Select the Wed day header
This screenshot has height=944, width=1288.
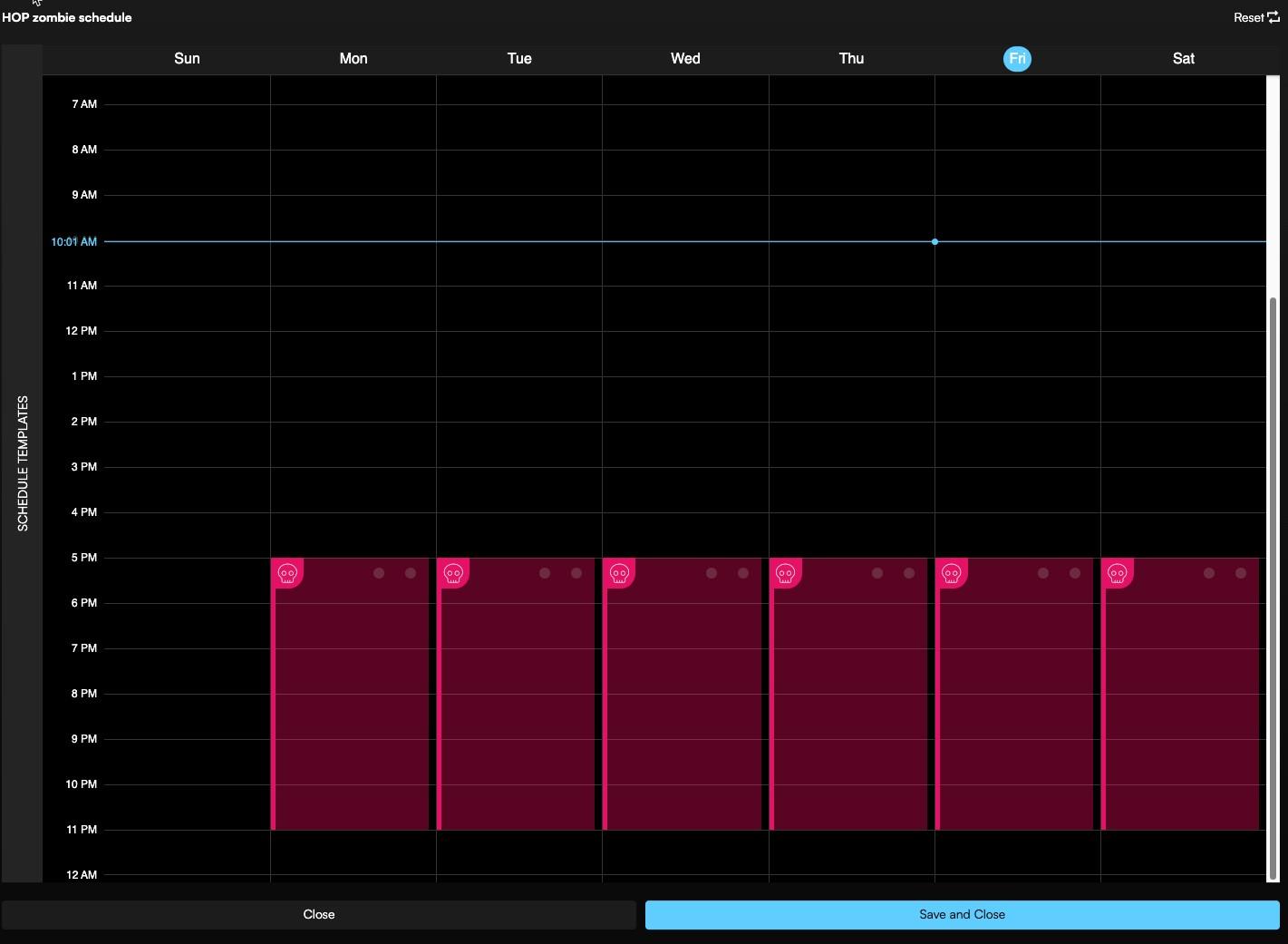coord(685,58)
